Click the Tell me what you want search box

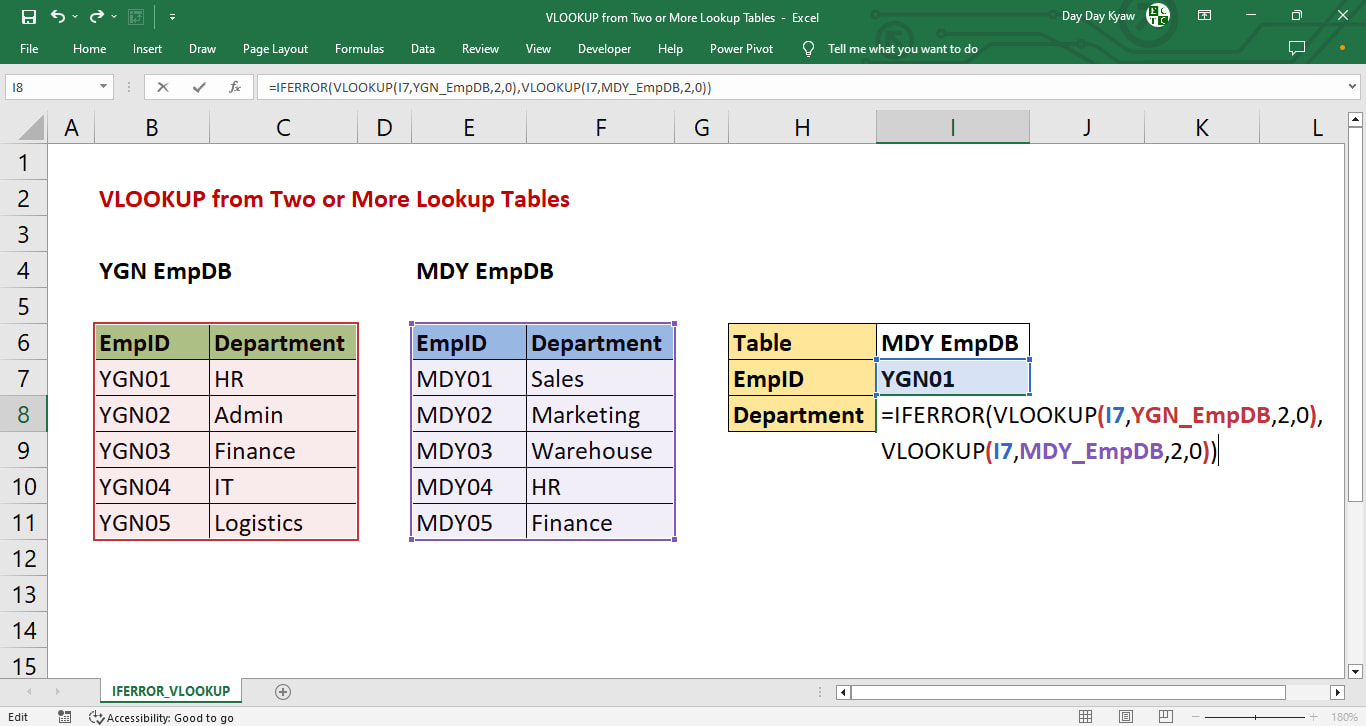coord(903,48)
